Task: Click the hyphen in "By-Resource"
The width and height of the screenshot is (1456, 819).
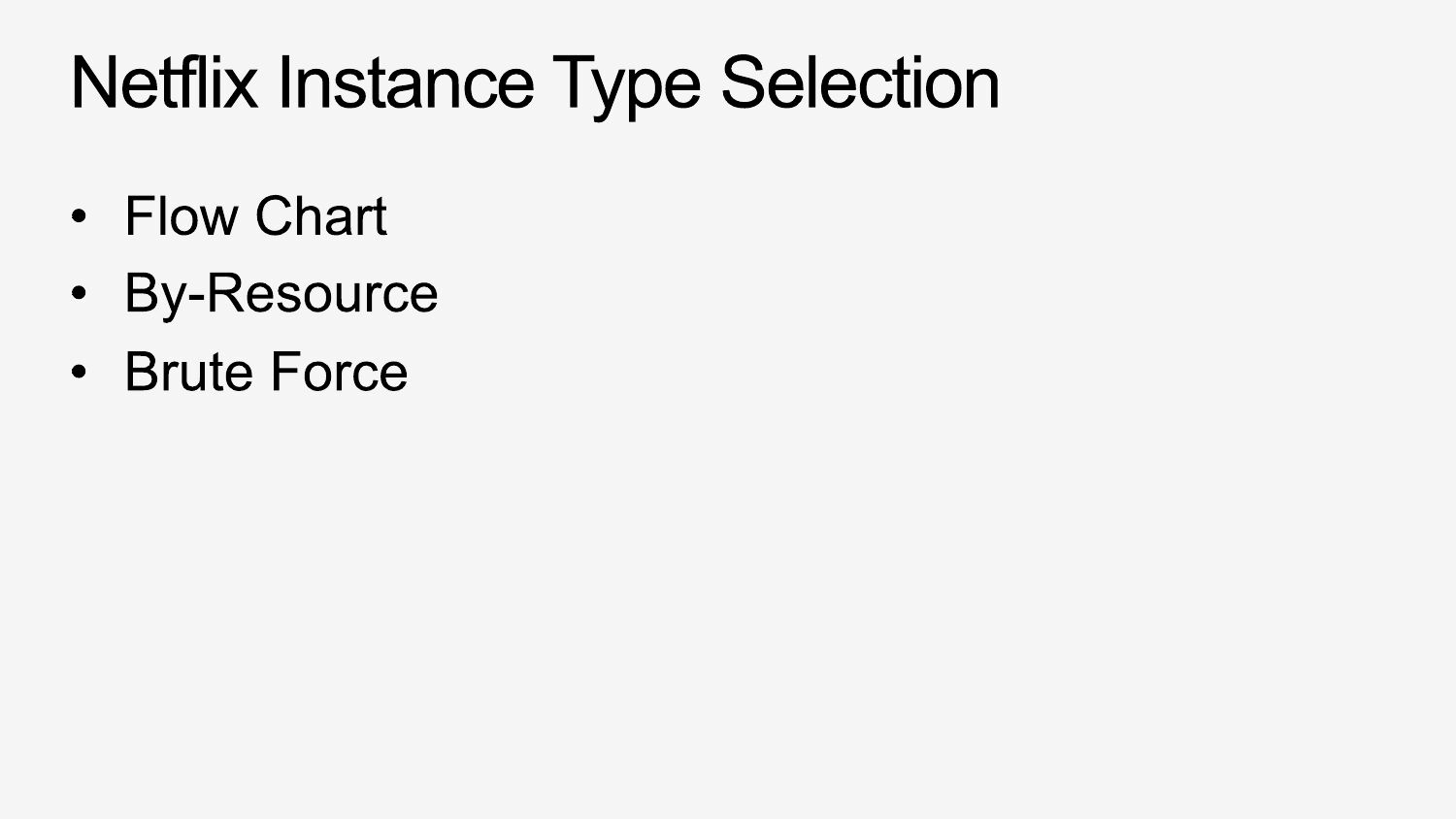Action: [195, 297]
